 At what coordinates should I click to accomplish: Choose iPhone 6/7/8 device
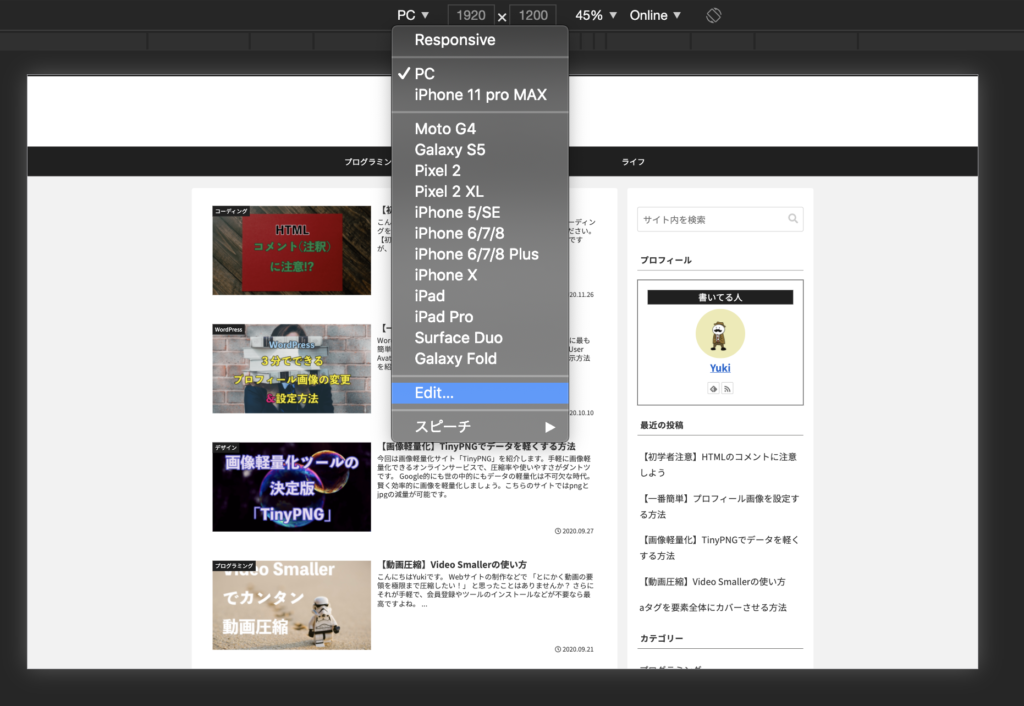(480, 233)
